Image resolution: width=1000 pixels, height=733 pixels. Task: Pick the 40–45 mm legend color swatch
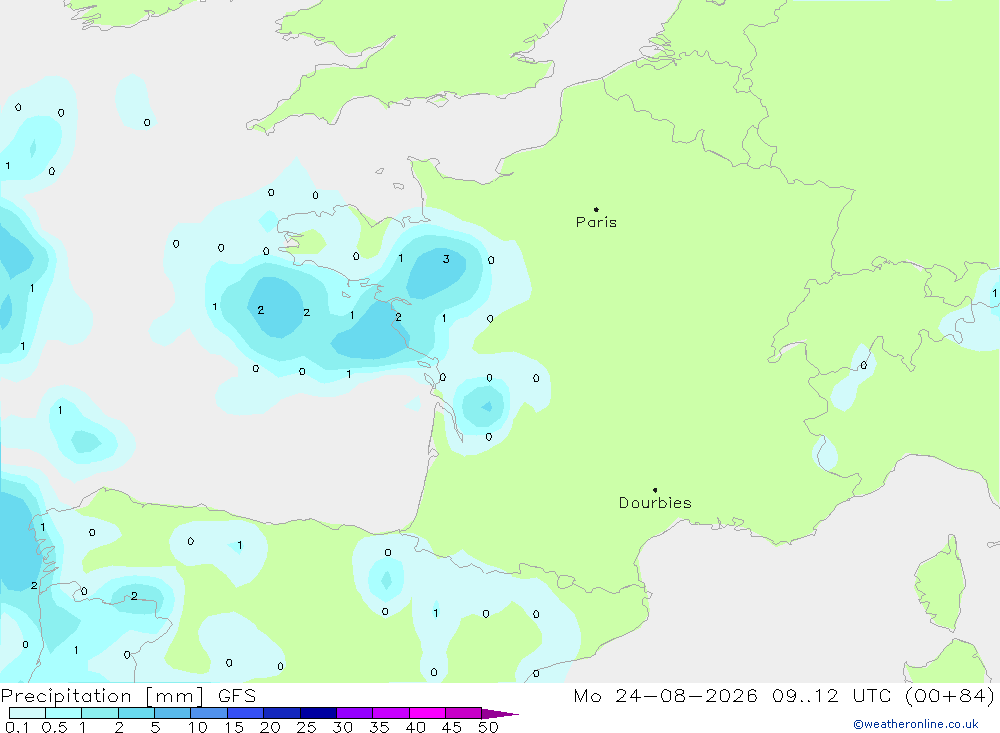click(427, 713)
